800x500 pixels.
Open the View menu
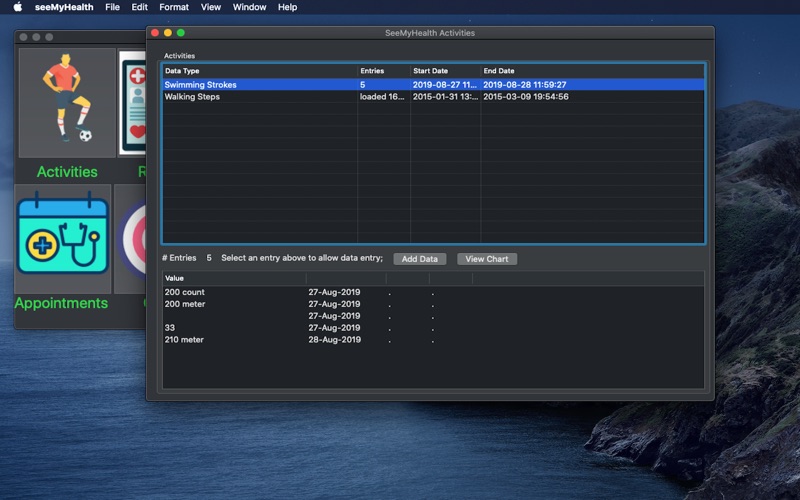click(211, 7)
